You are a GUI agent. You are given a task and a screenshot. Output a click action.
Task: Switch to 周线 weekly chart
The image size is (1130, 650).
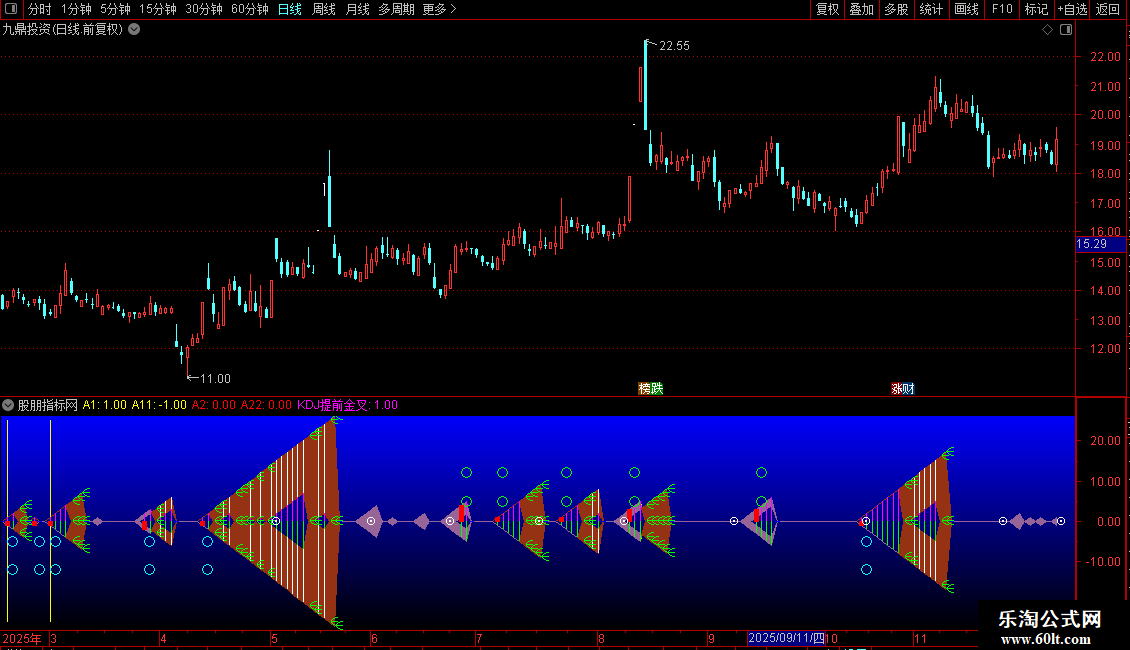pos(324,9)
